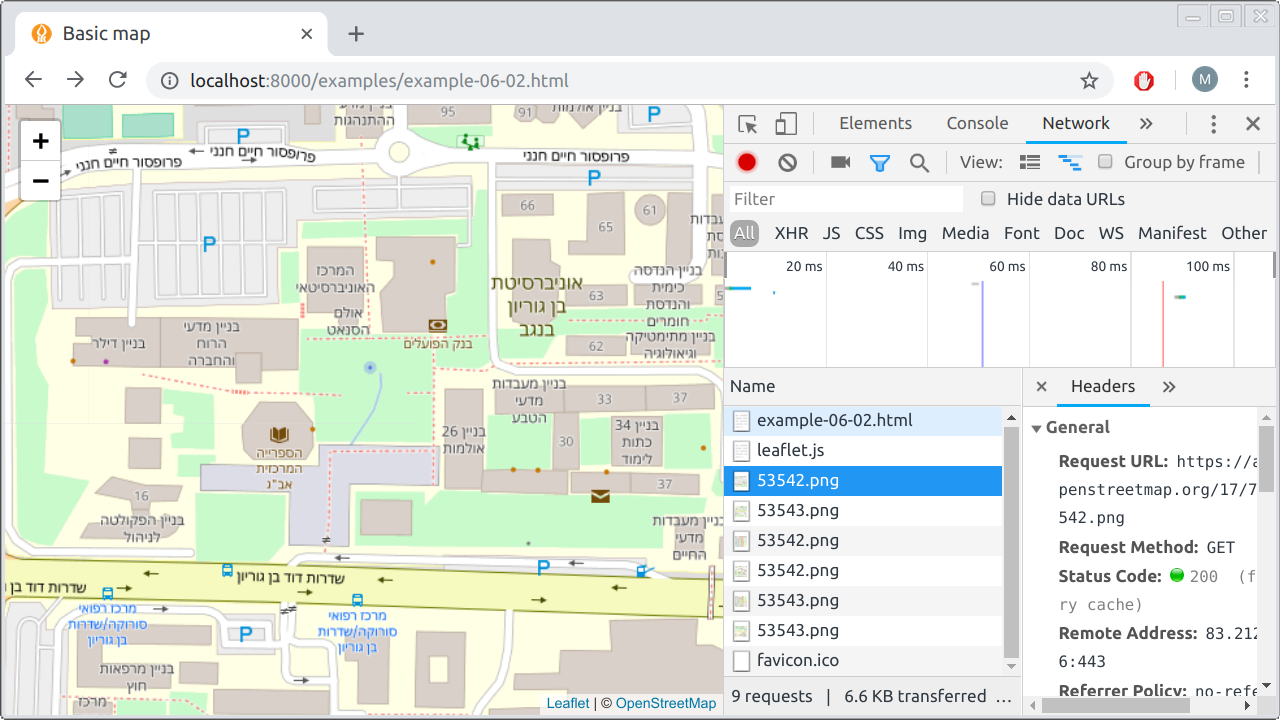1280x720 pixels.
Task: Open the OpenStreetMap attribution link
Action: point(666,703)
